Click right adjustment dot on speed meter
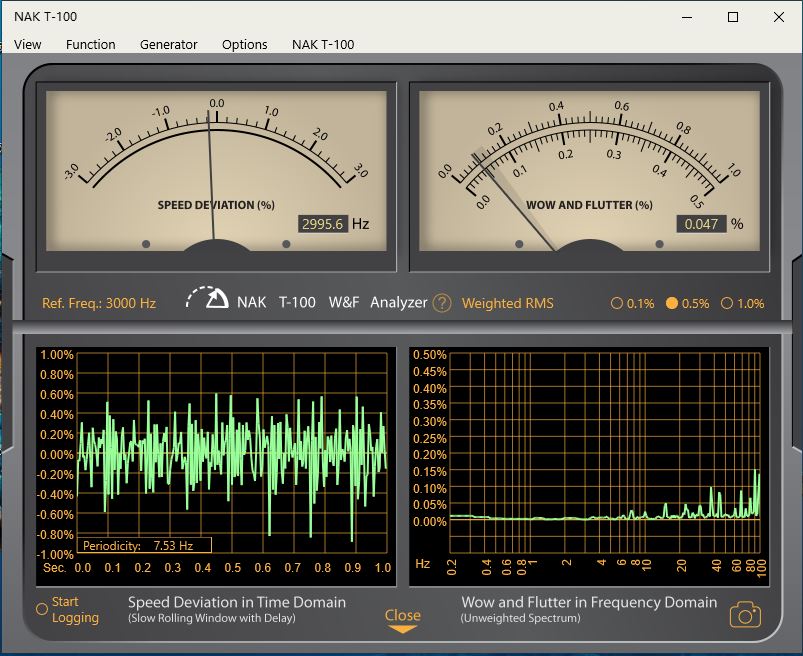The height and width of the screenshot is (656, 803). pos(286,244)
